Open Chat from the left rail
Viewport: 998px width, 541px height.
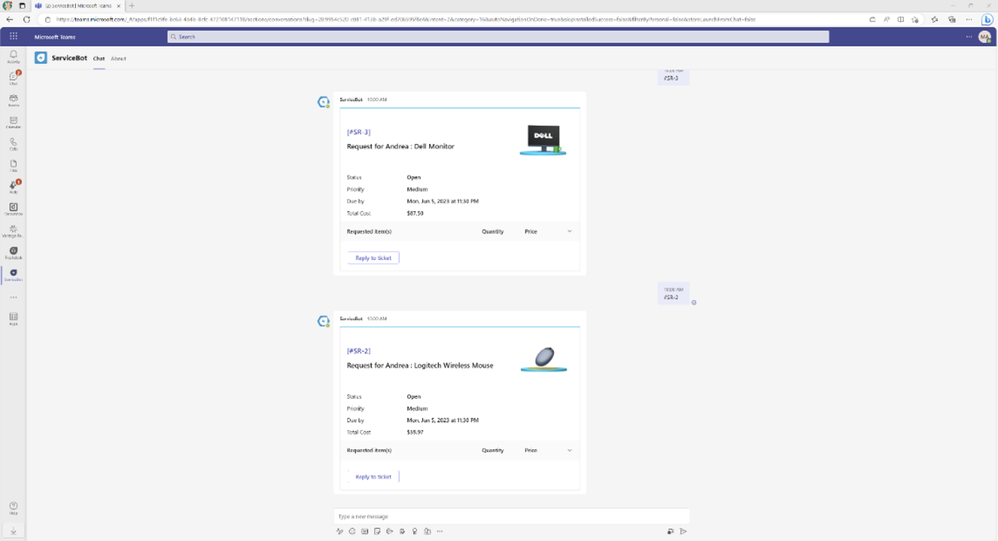13,78
